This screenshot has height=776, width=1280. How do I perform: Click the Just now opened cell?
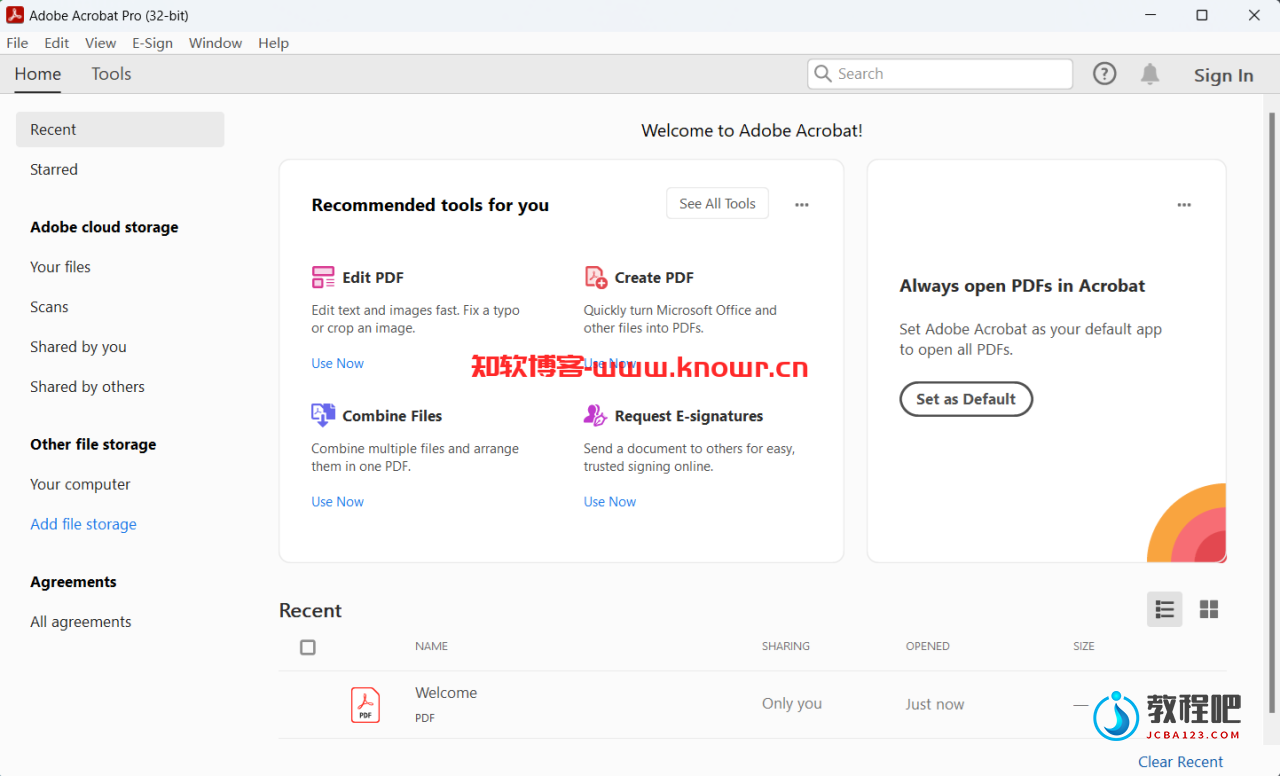tap(935, 704)
